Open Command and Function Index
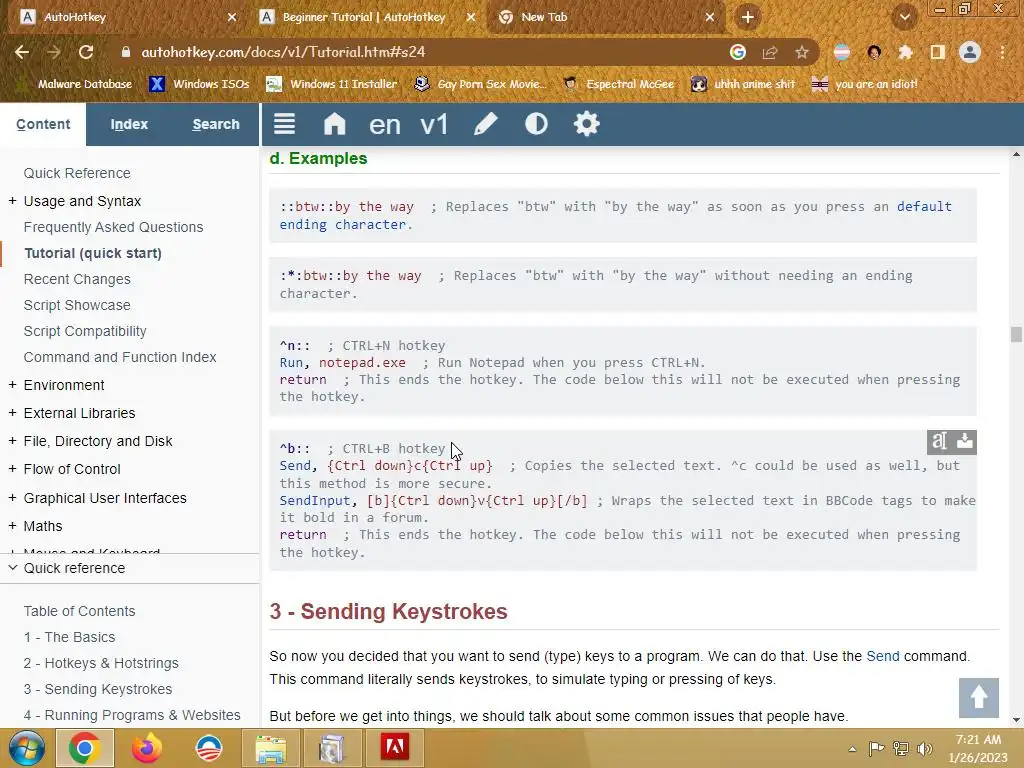The width and height of the screenshot is (1024, 768). 120,357
